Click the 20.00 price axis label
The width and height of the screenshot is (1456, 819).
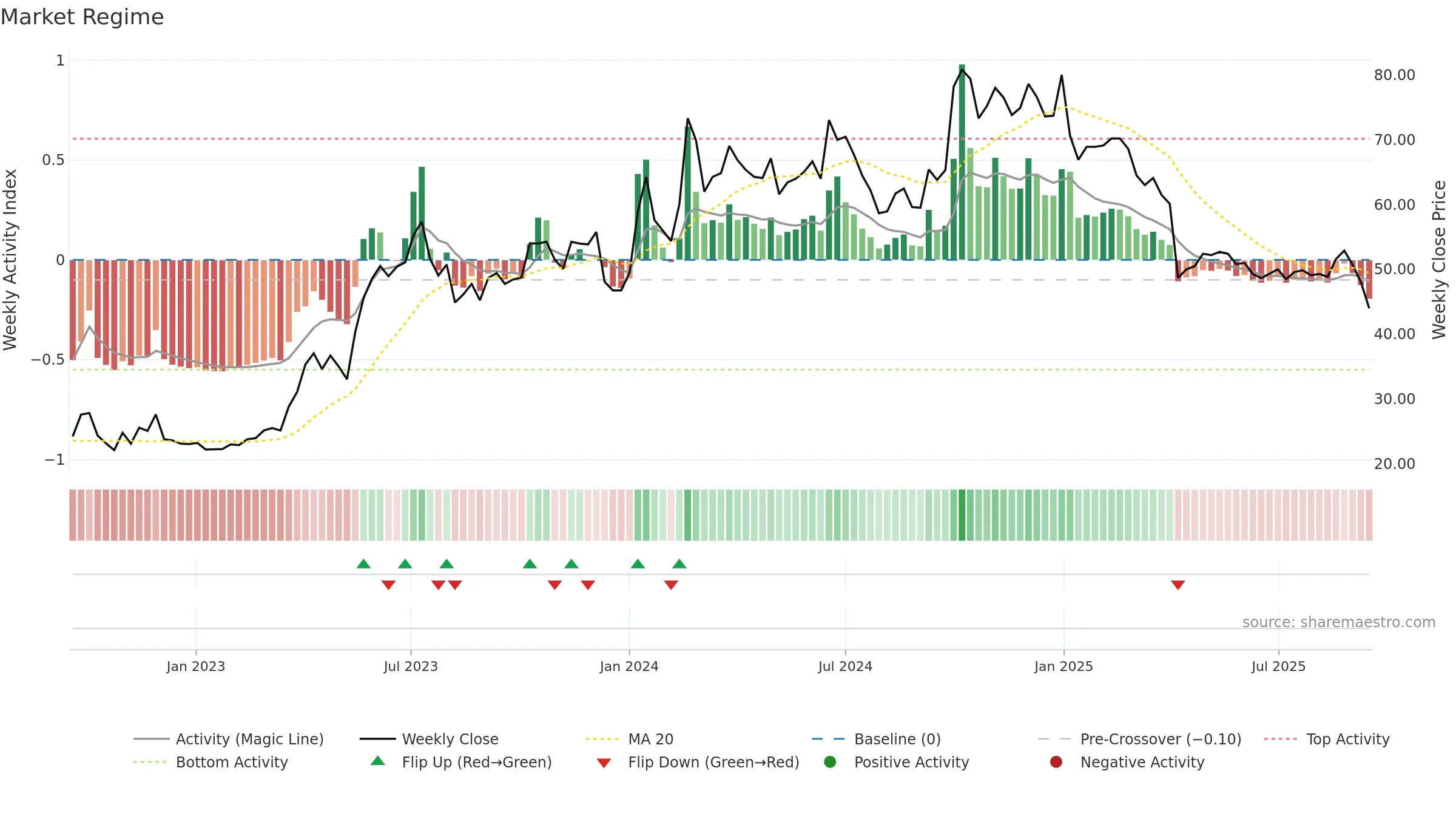(1395, 463)
